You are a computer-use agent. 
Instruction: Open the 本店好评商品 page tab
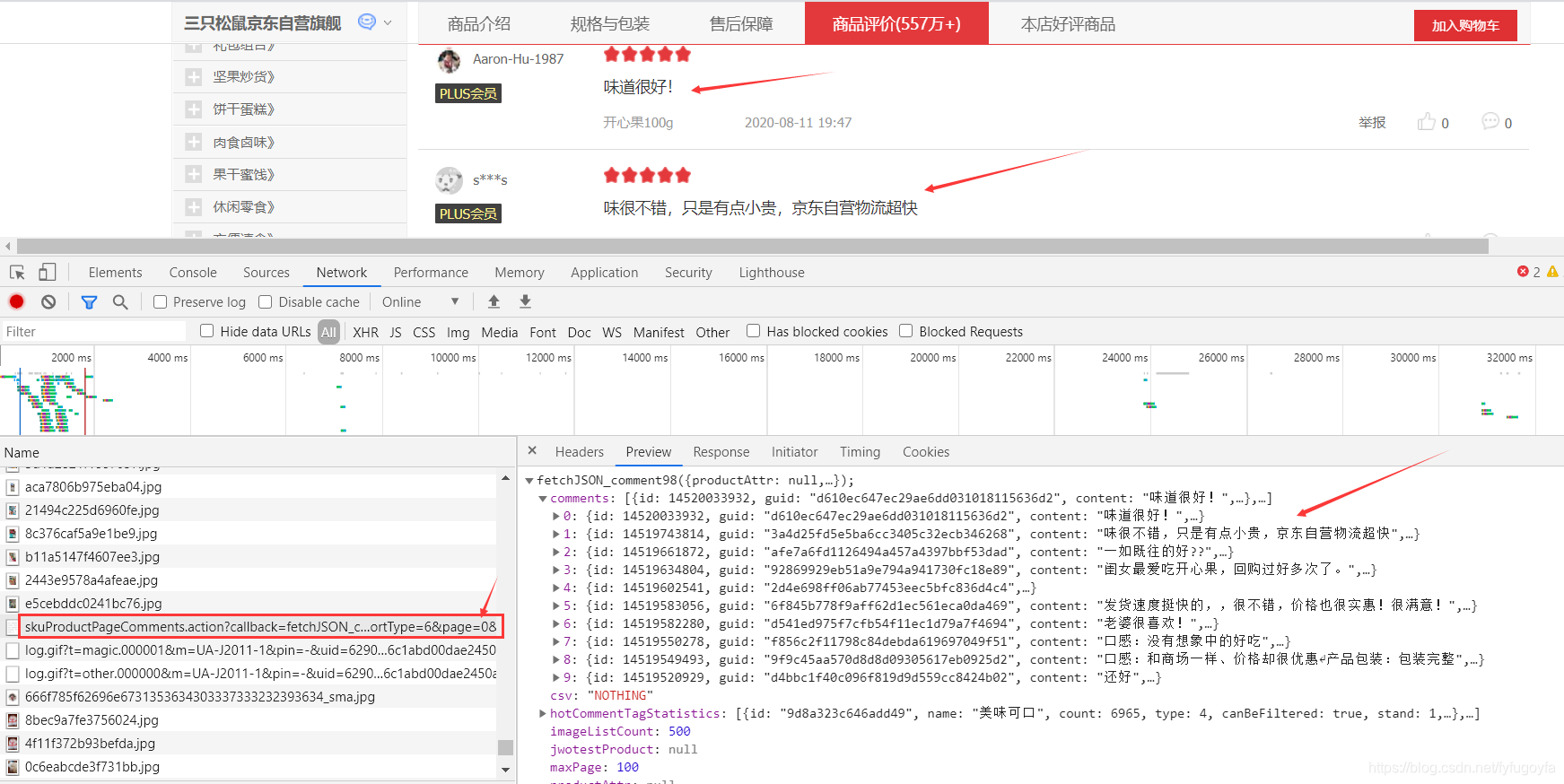tap(1068, 24)
